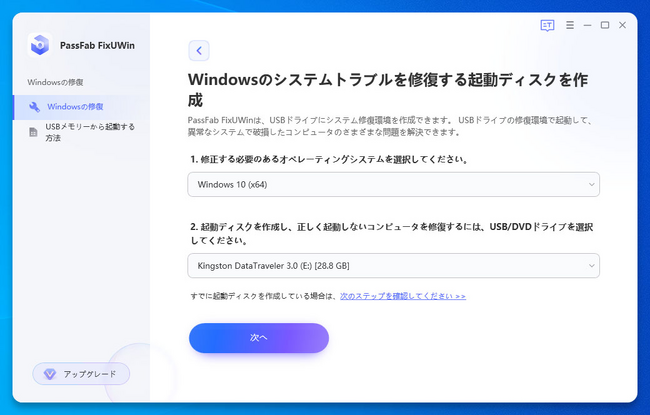This screenshot has height=415, width=650.
Task: Open the feedback chat icon in title bar
Action: [547, 25]
